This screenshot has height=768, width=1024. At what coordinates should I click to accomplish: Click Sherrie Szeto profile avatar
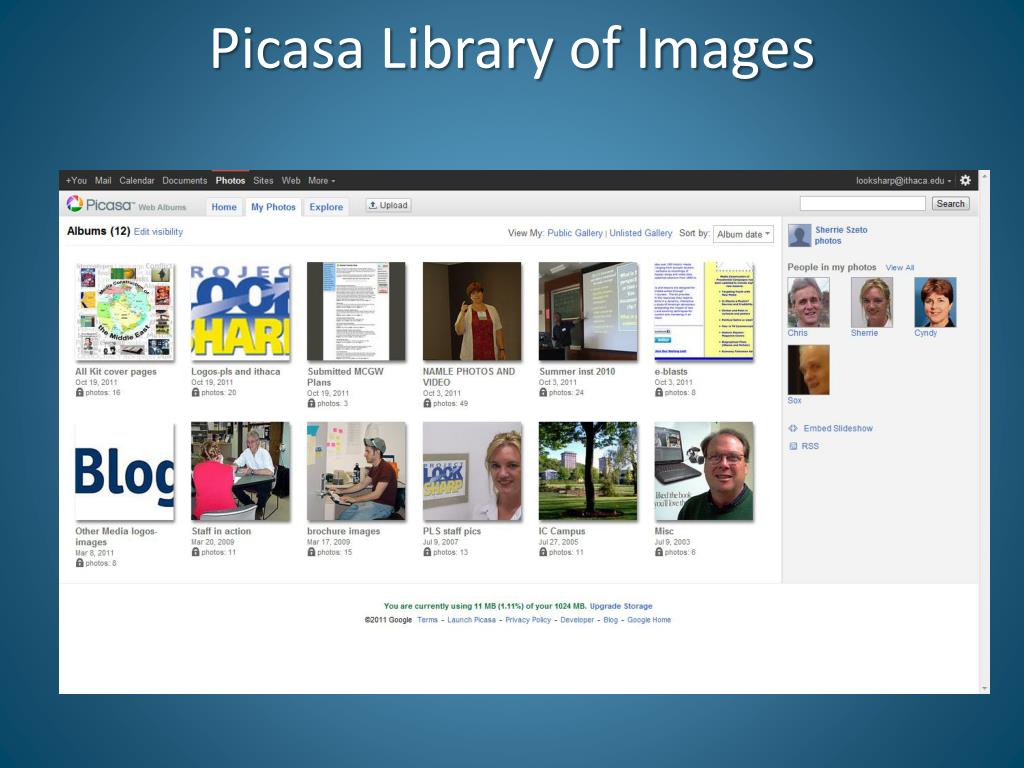(799, 235)
